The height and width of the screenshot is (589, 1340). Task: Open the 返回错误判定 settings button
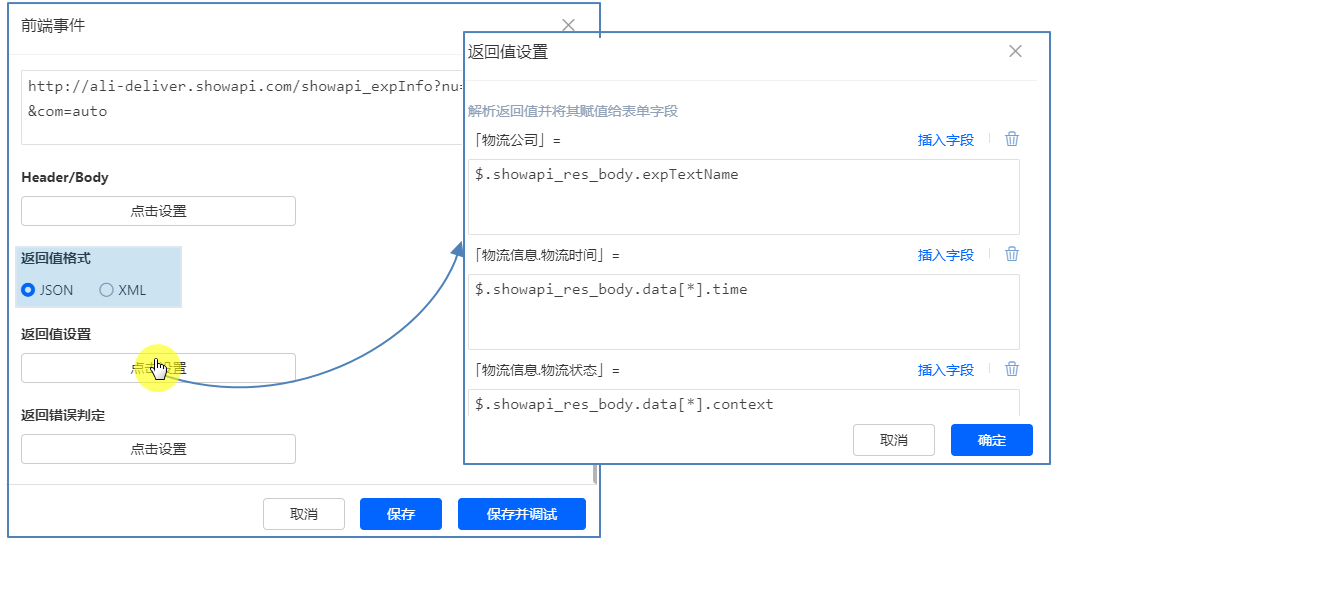point(158,449)
